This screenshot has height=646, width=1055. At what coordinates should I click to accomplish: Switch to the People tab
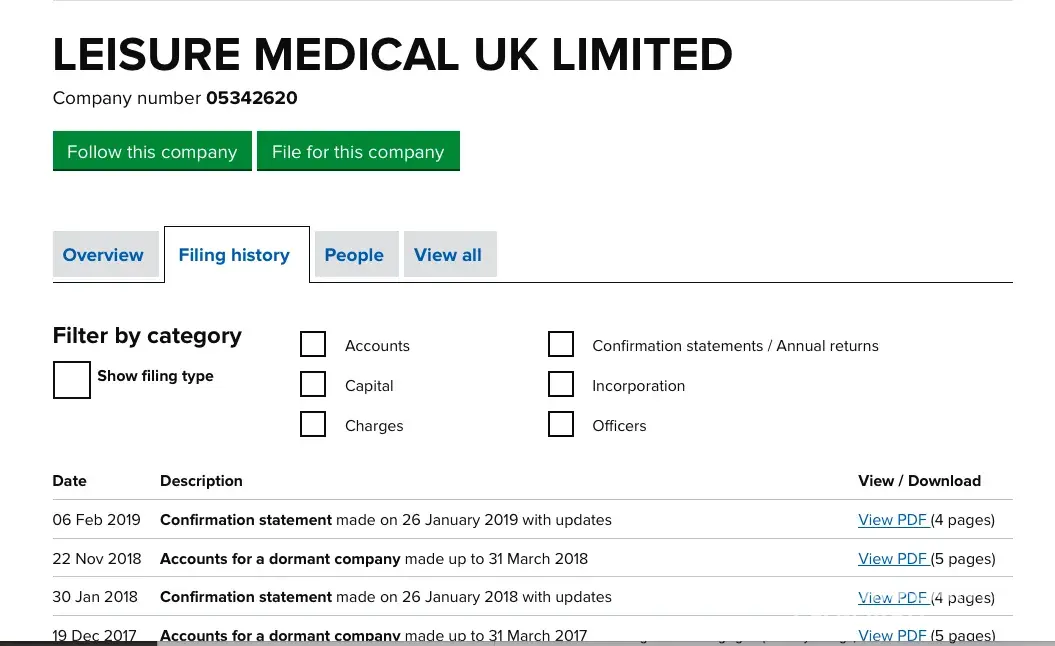coord(354,255)
